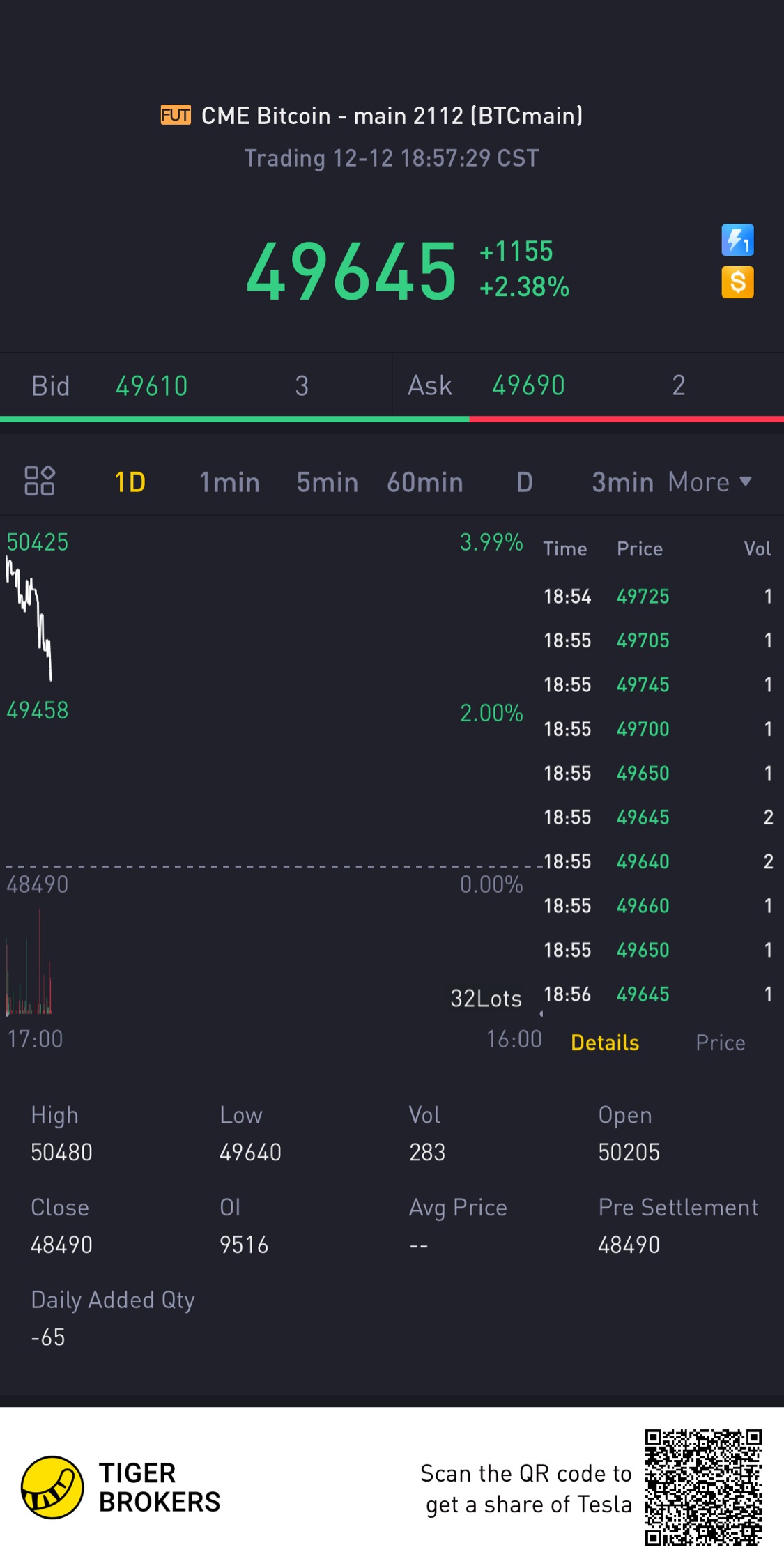
Task: Open the chart layout grid icon
Action: click(x=40, y=481)
